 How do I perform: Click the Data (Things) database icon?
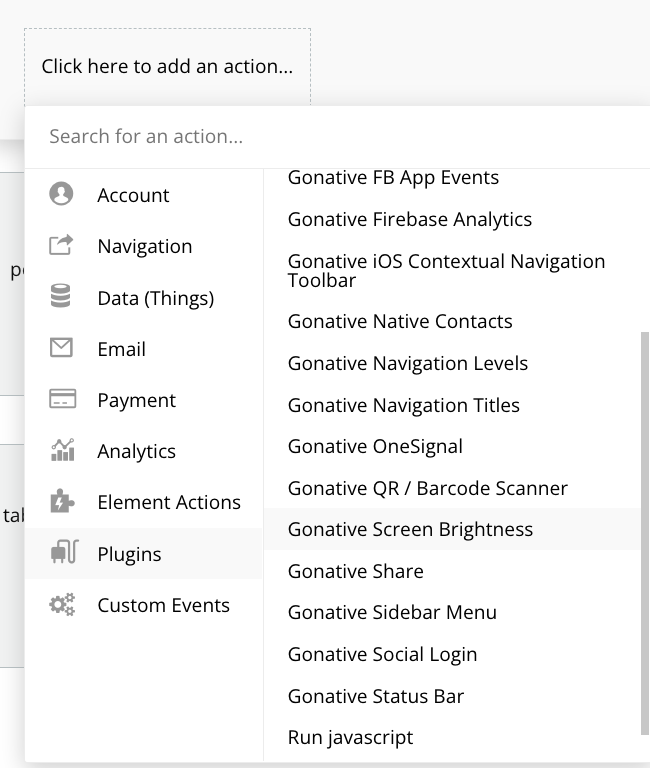click(x=61, y=296)
